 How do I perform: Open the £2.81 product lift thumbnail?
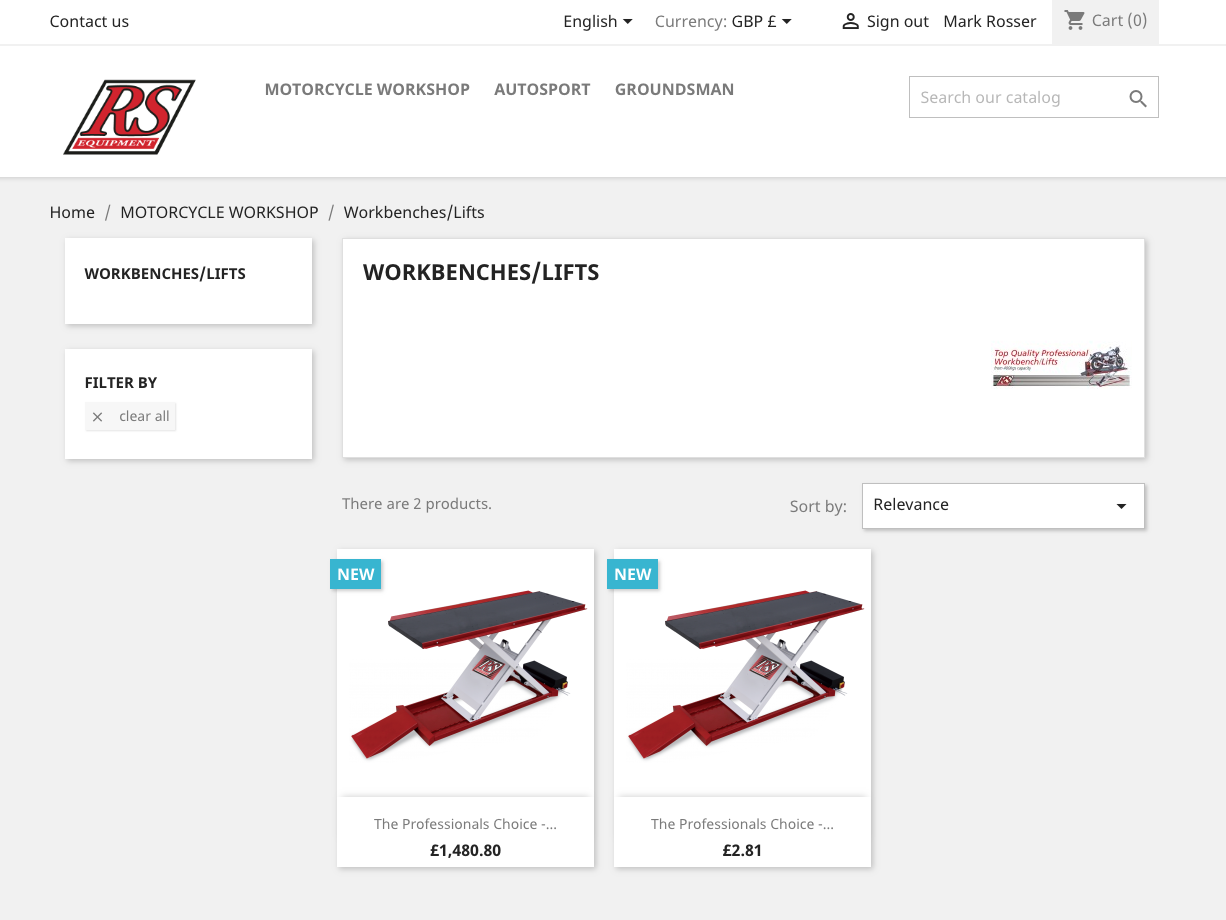pos(742,672)
